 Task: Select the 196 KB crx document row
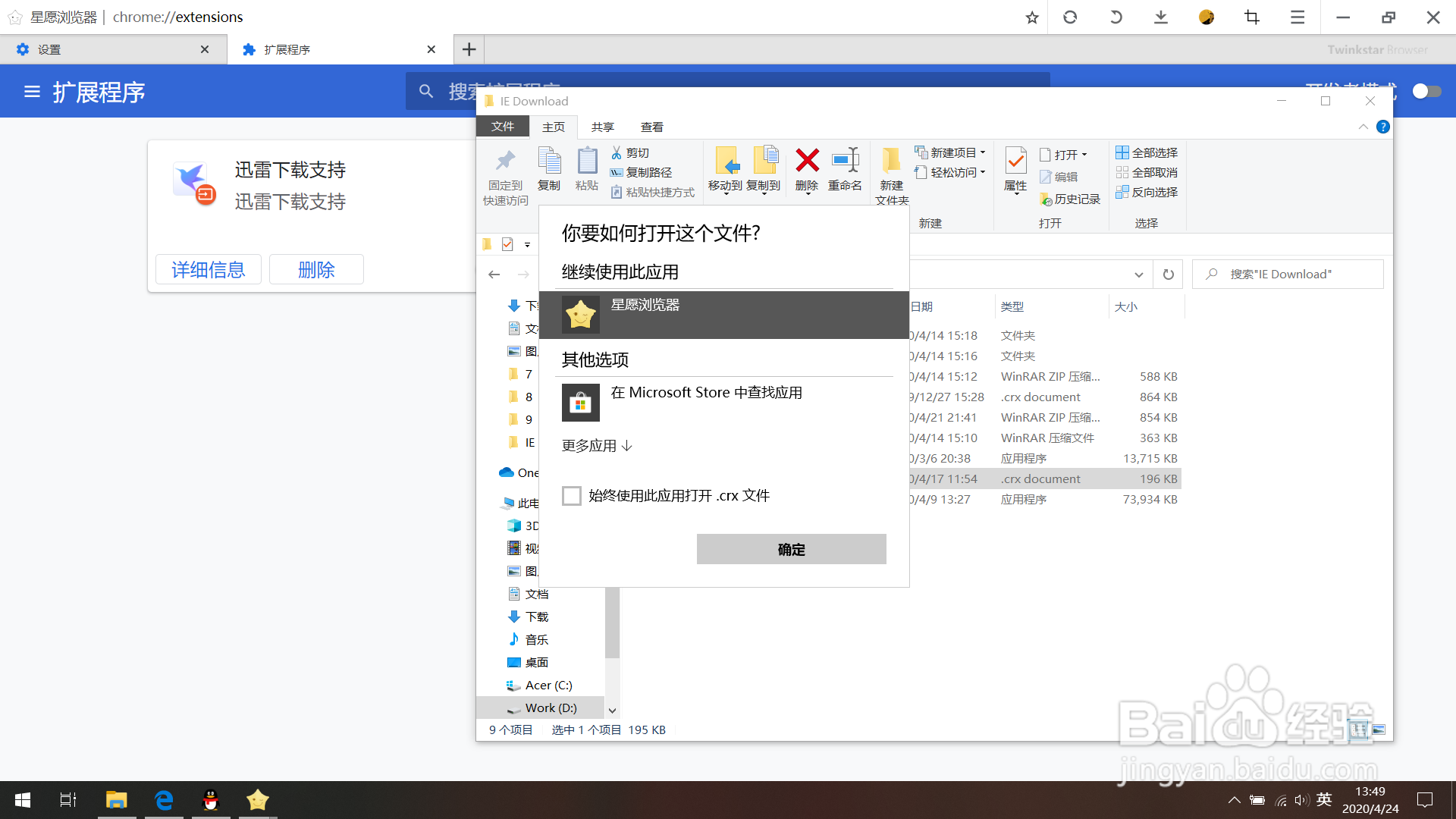(x=1045, y=479)
